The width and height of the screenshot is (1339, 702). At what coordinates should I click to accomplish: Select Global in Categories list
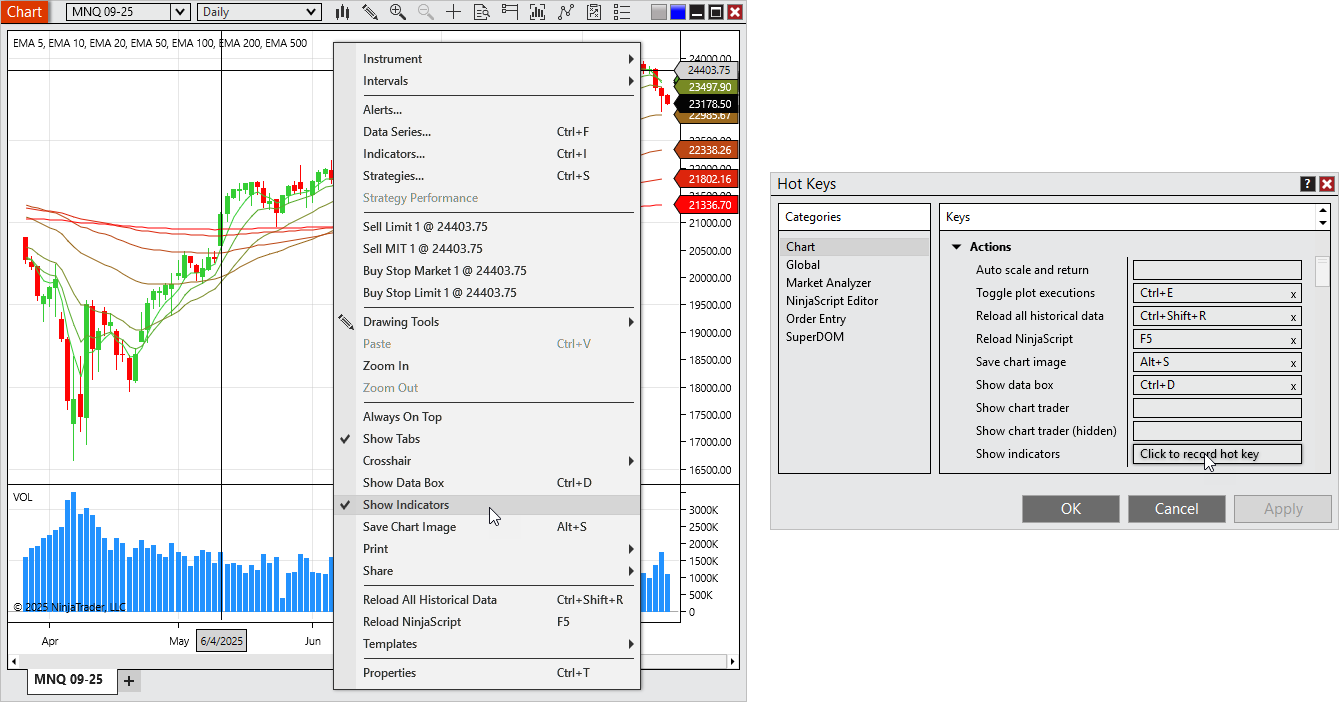click(803, 265)
